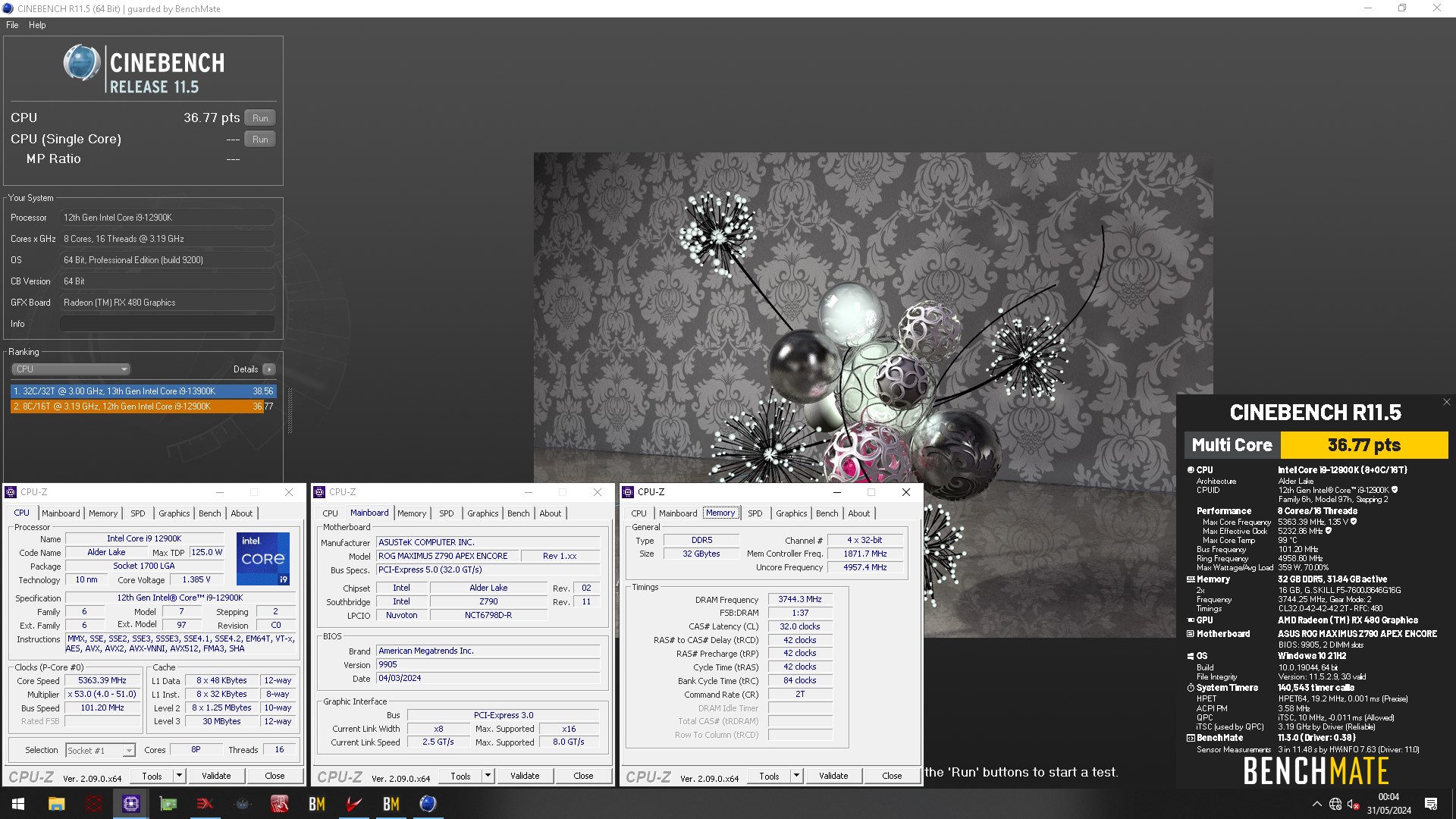Viewport: 1456px width, 819px height.
Task: Click the Cinebench title bar app icon
Action: pyautogui.click(x=8, y=8)
